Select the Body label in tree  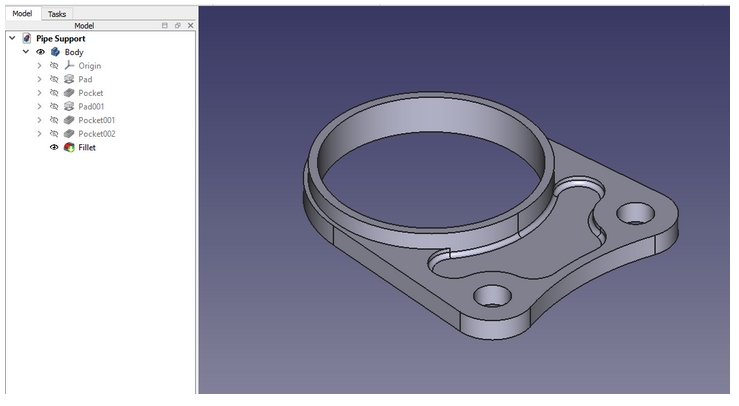pyautogui.click(x=74, y=52)
